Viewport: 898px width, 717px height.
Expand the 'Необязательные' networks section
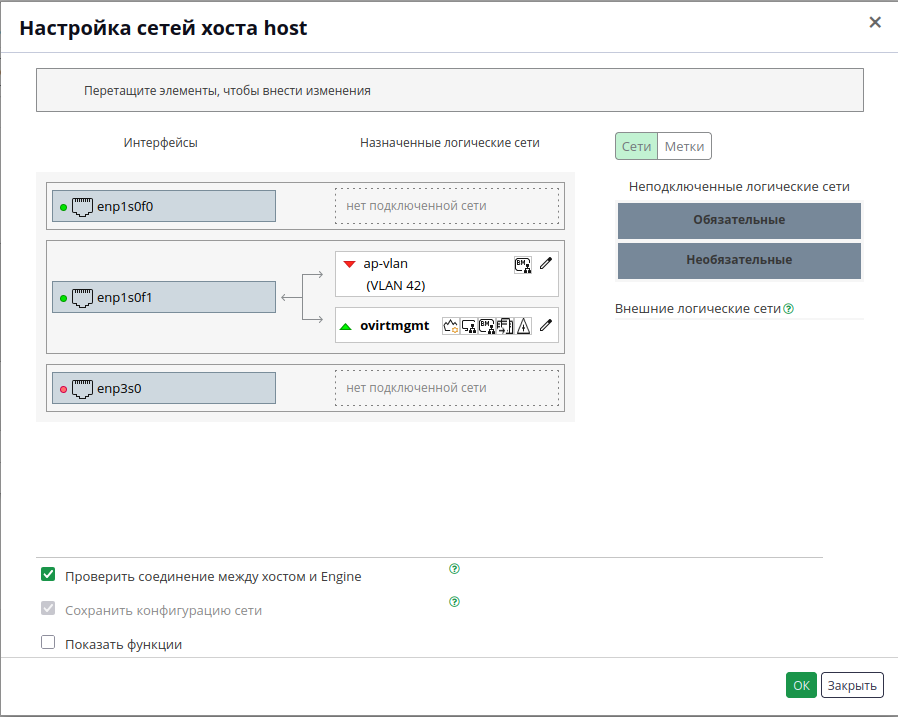point(739,261)
